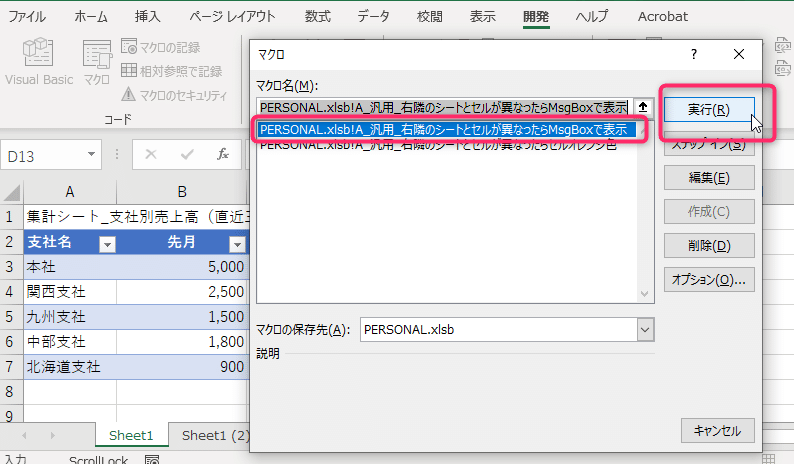
Task: Open the ページレイアウト tab
Action: 232,17
